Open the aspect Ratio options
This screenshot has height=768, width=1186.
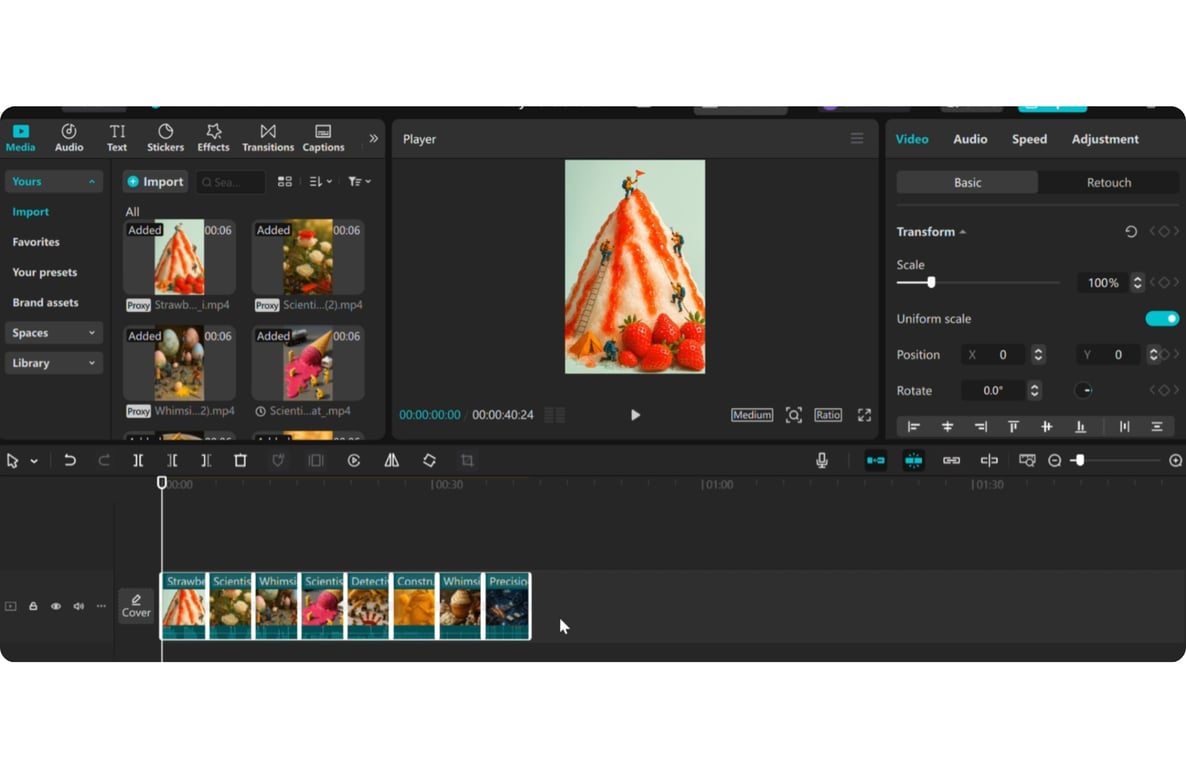tap(828, 415)
